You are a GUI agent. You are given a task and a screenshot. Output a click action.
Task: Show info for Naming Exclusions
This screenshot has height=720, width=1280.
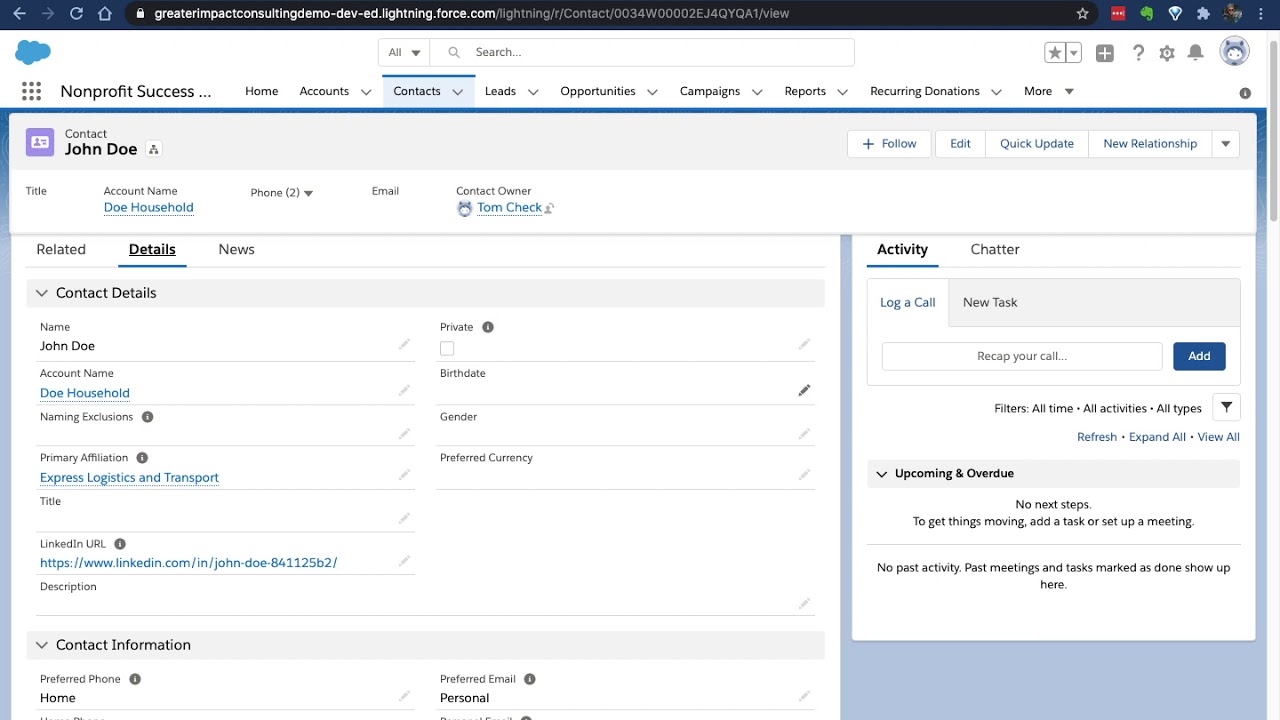(x=147, y=417)
